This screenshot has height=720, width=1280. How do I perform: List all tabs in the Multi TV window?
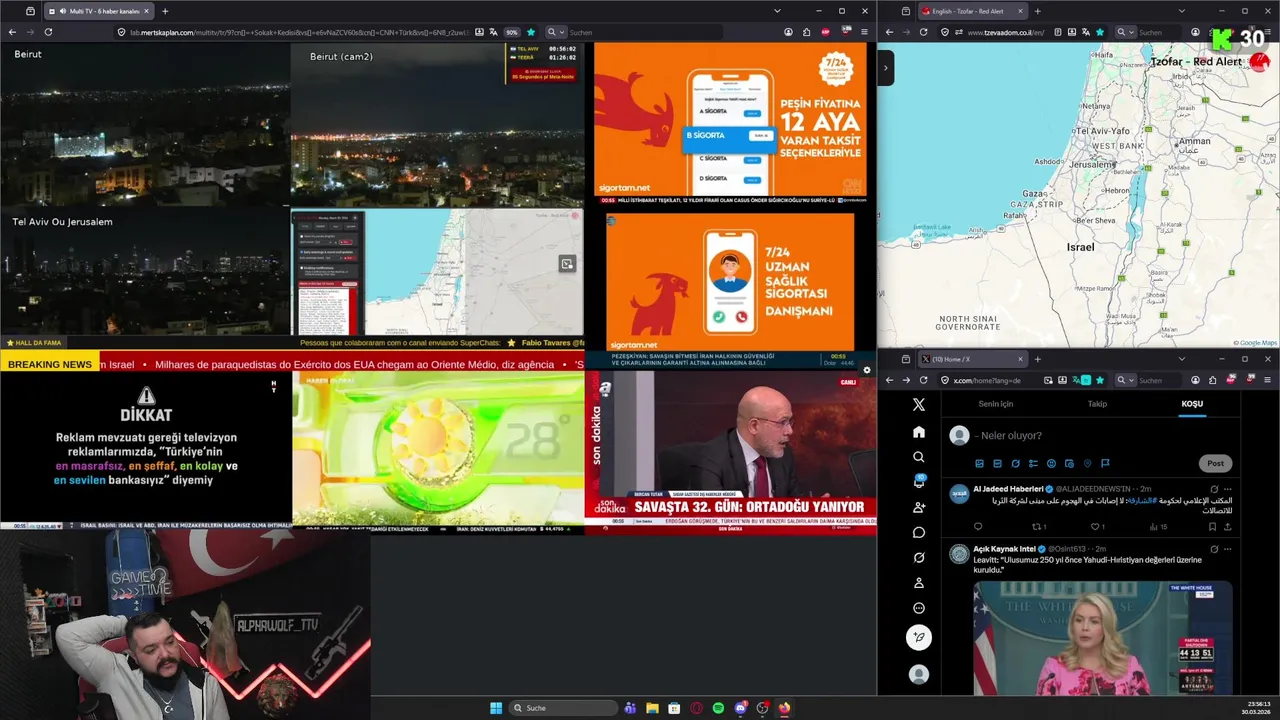778,11
